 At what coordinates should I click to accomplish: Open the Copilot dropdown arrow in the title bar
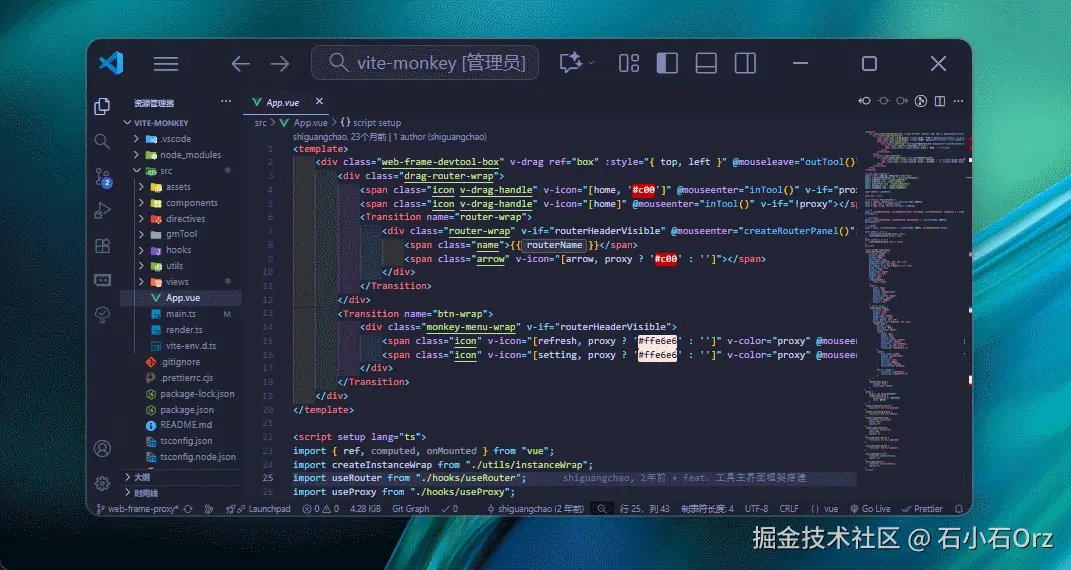(592, 63)
